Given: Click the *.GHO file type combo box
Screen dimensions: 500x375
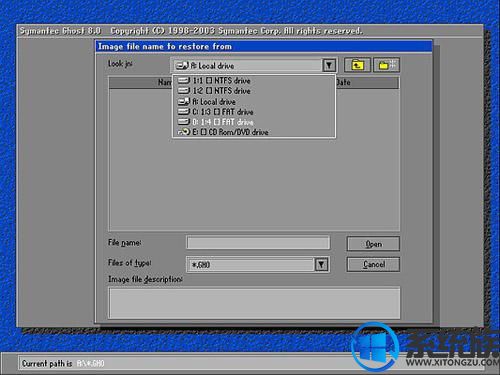Looking at the screenshot, I should (258, 265).
